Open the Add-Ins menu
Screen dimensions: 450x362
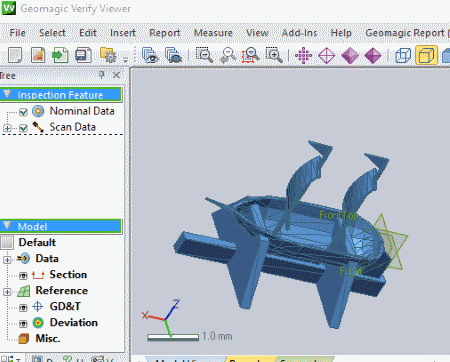299,33
